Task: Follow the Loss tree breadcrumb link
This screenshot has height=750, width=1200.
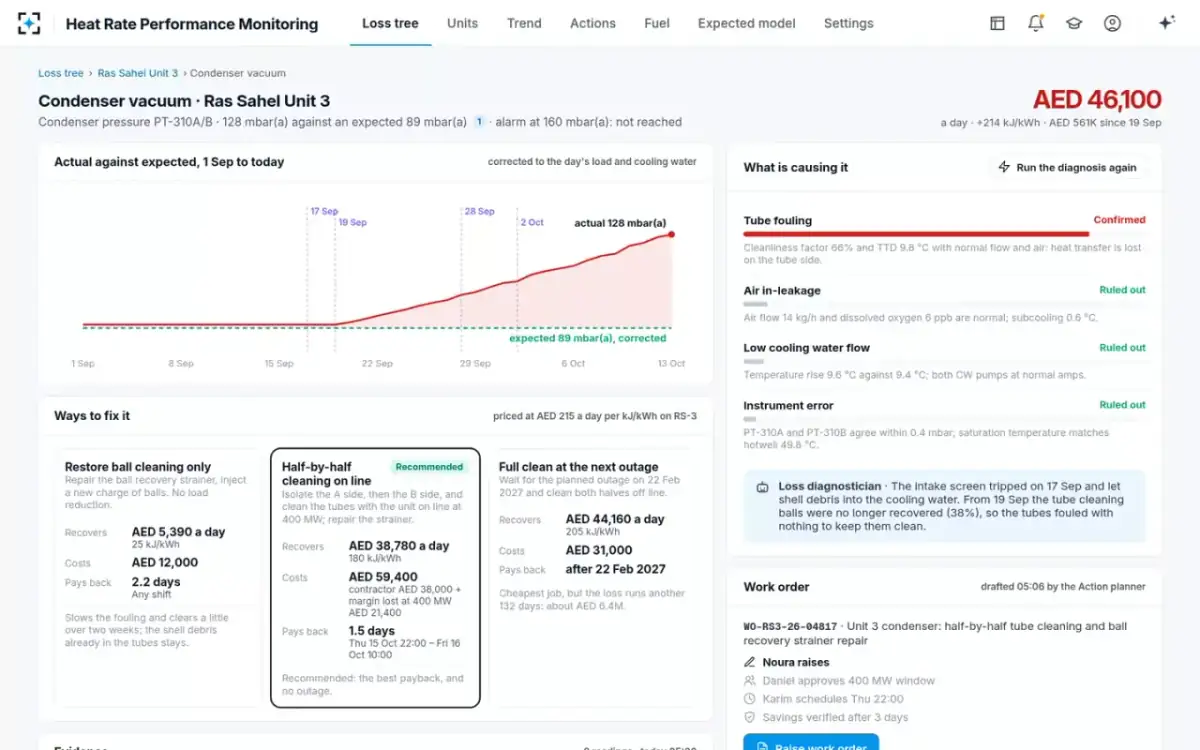Action: click(61, 73)
